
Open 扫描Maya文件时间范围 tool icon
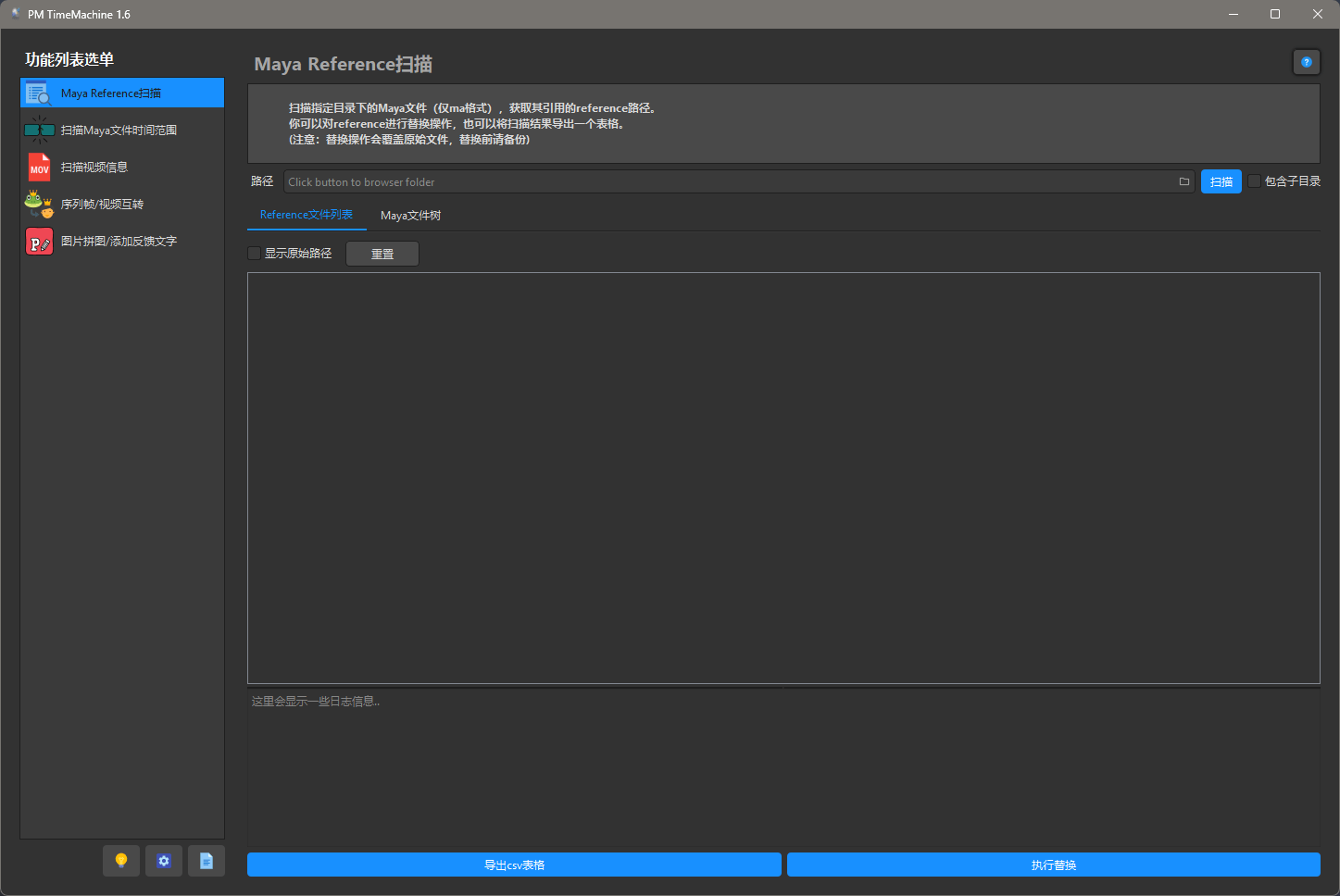click(x=39, y=131)
